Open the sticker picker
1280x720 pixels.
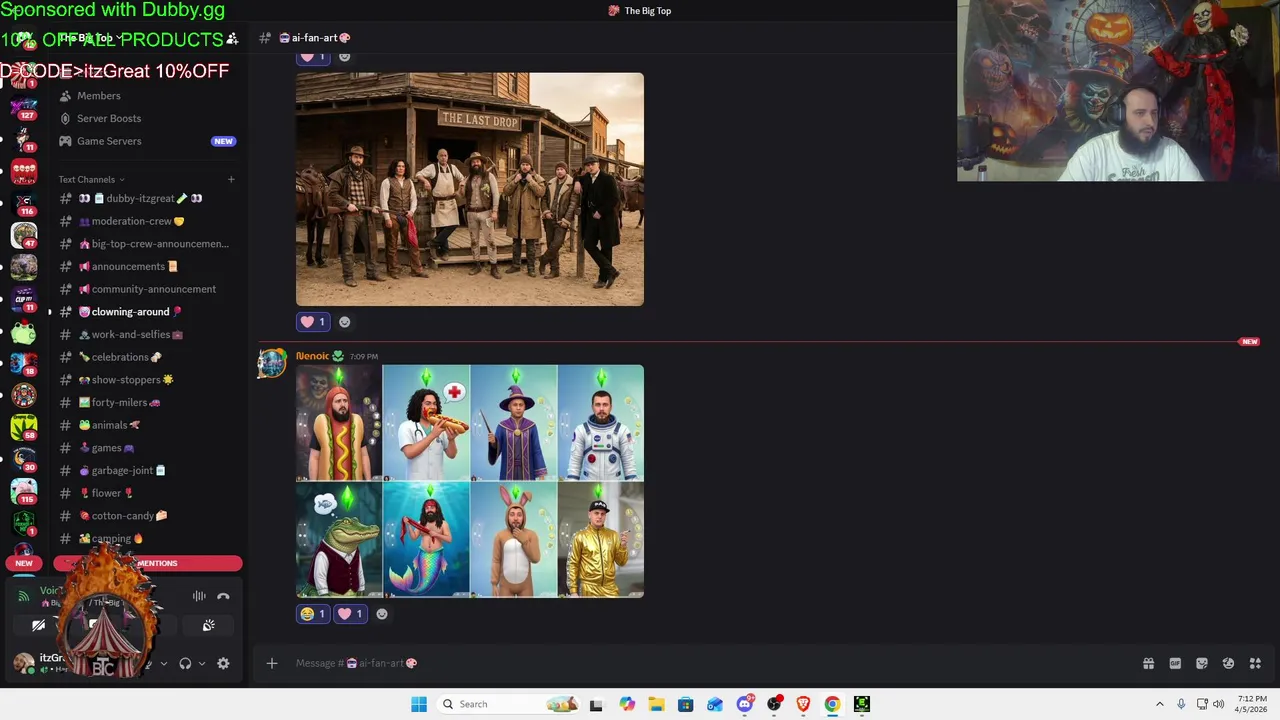pyautogui.click(x=1202, y=663)
